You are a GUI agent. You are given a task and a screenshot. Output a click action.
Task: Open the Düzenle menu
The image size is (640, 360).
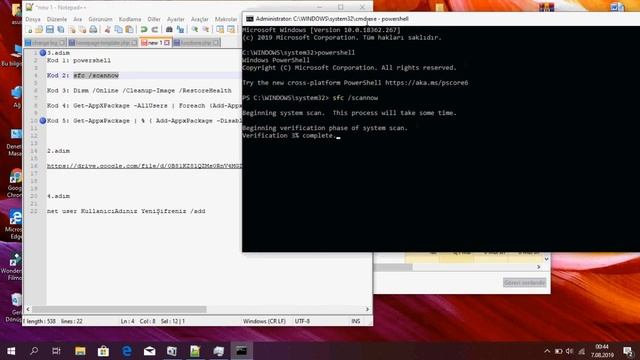click(57, 19)
